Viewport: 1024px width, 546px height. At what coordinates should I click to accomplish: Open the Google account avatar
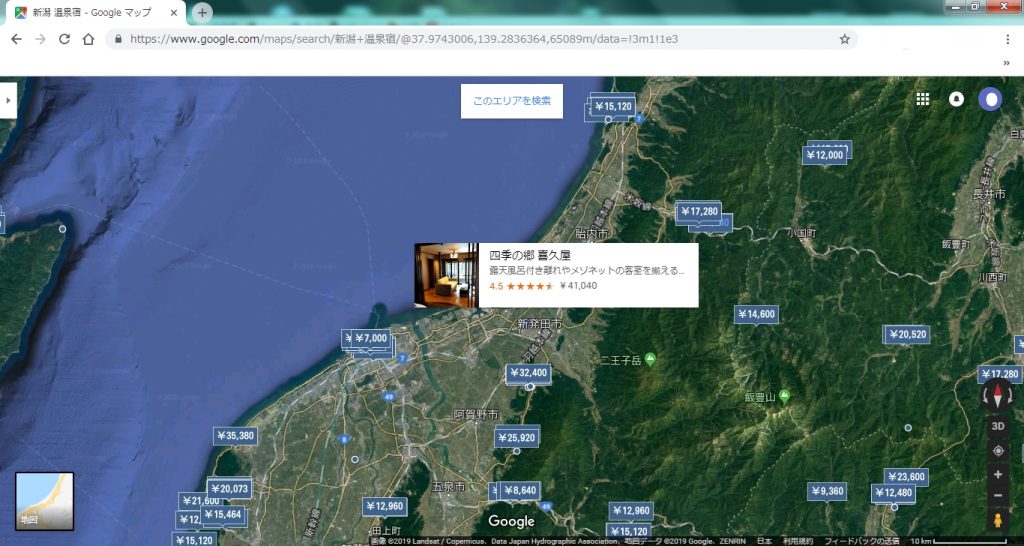coord(990,99)
